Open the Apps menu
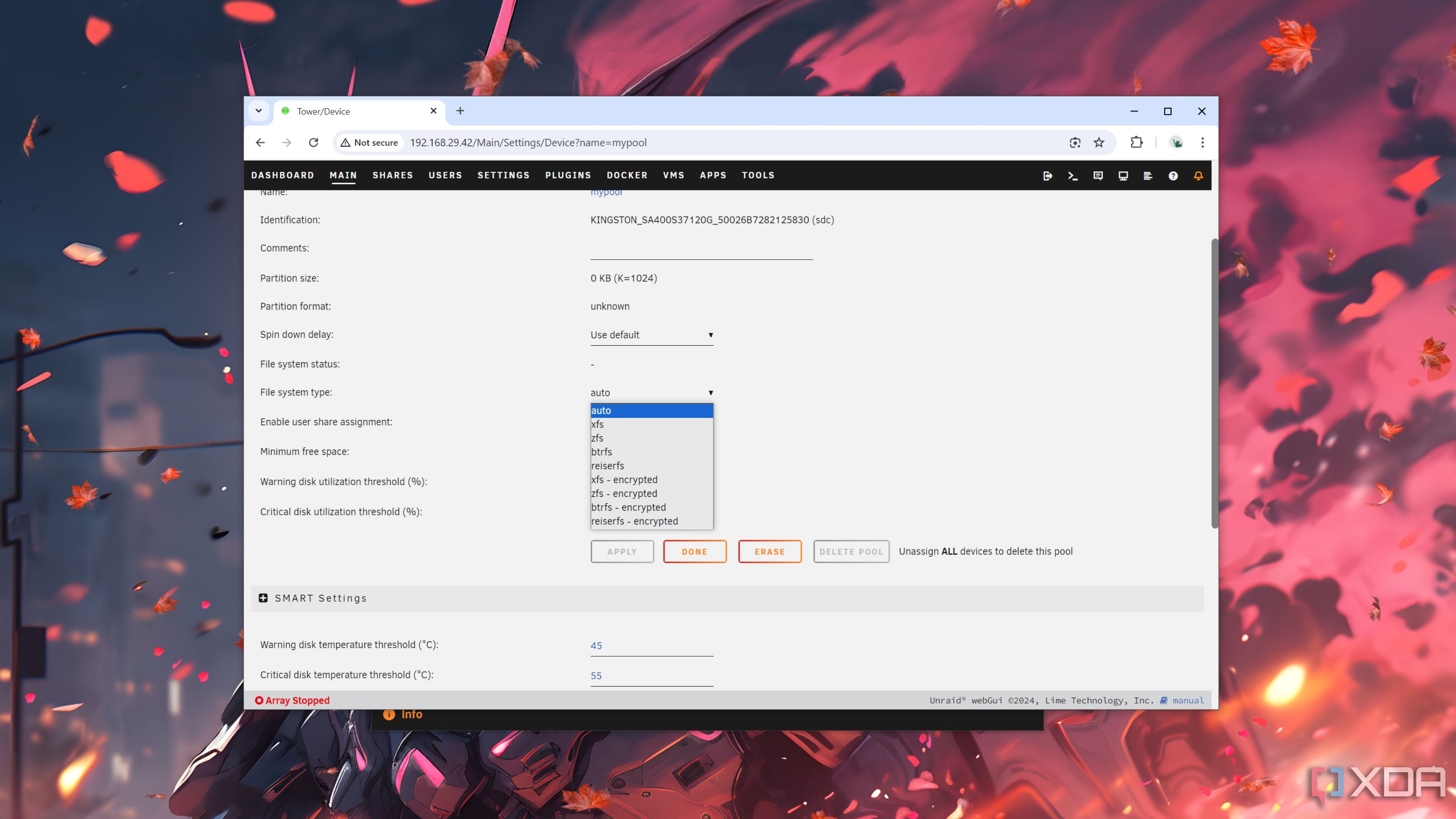Viewport: 1456px width, 819px height. (x=713, y=175)
